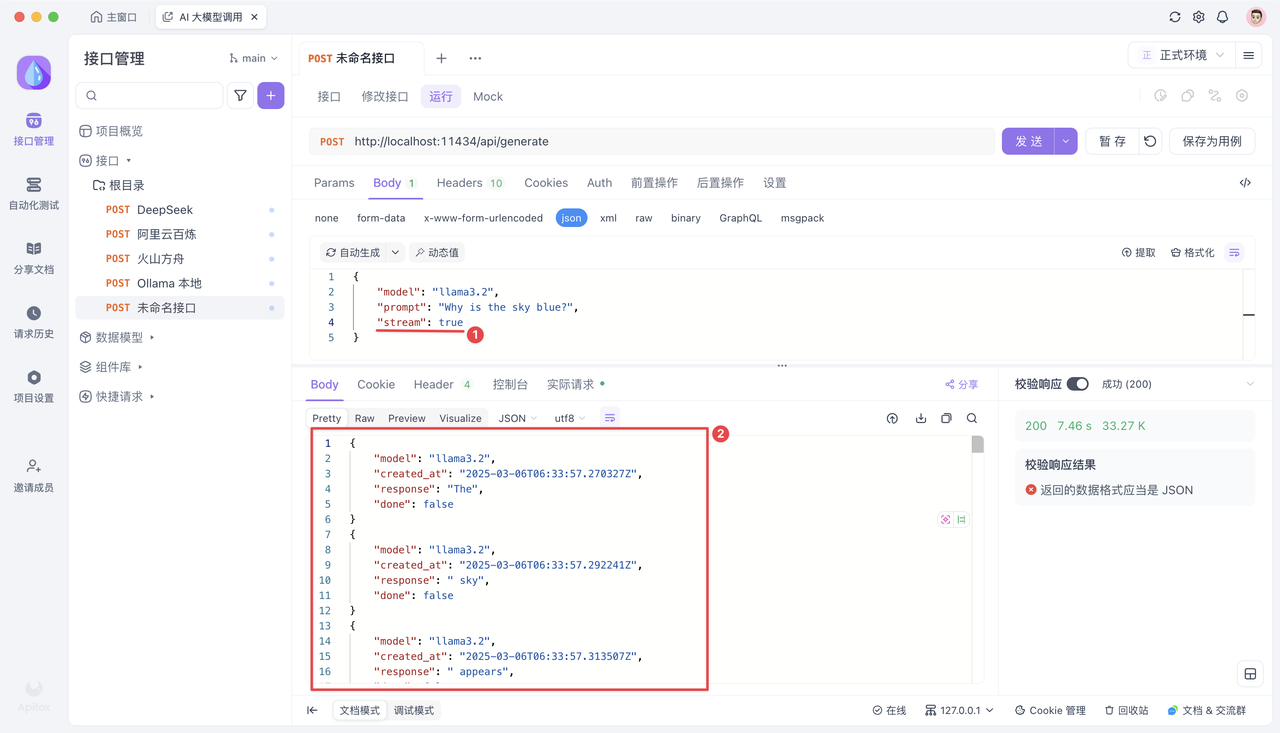The width and height of the screenshot is (1280, 733).
Task: Click the refresh icon in title bar
Action: [x=1175, y=17]
